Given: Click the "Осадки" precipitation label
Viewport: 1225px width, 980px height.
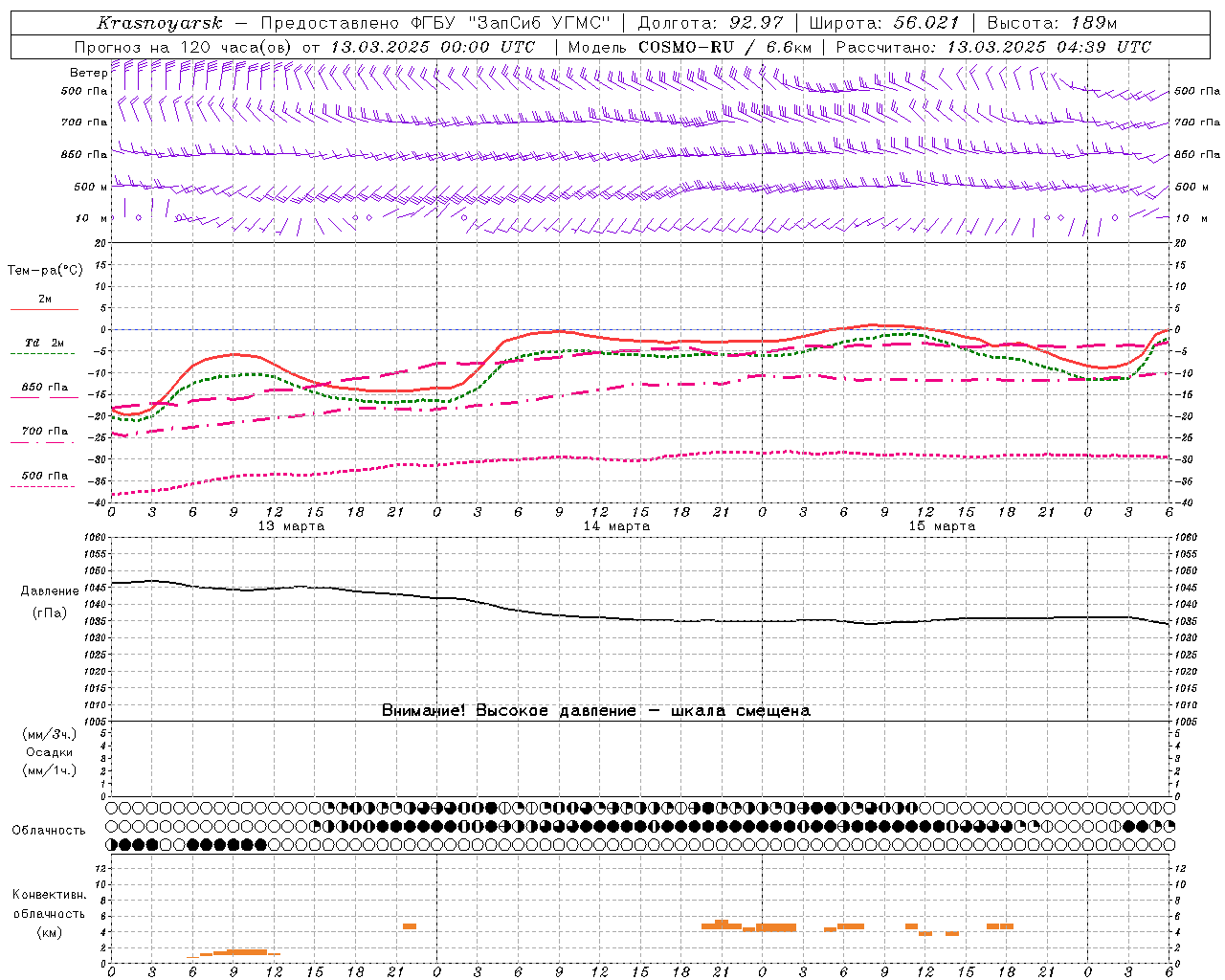Looking at the screenshot, I should tap(50, 752).
